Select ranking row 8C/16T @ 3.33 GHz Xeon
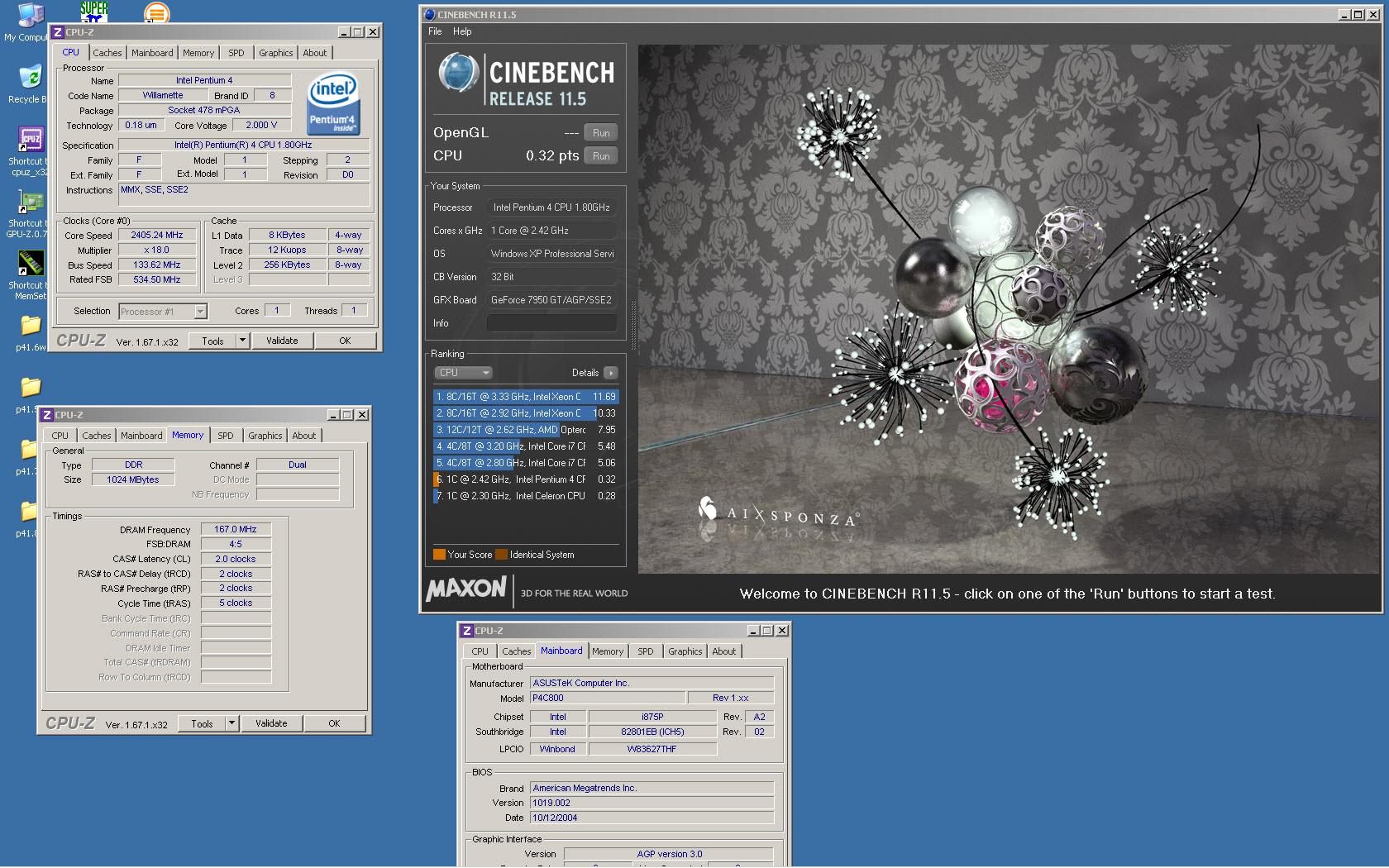The image size is (1389, 868). (526, 397)
